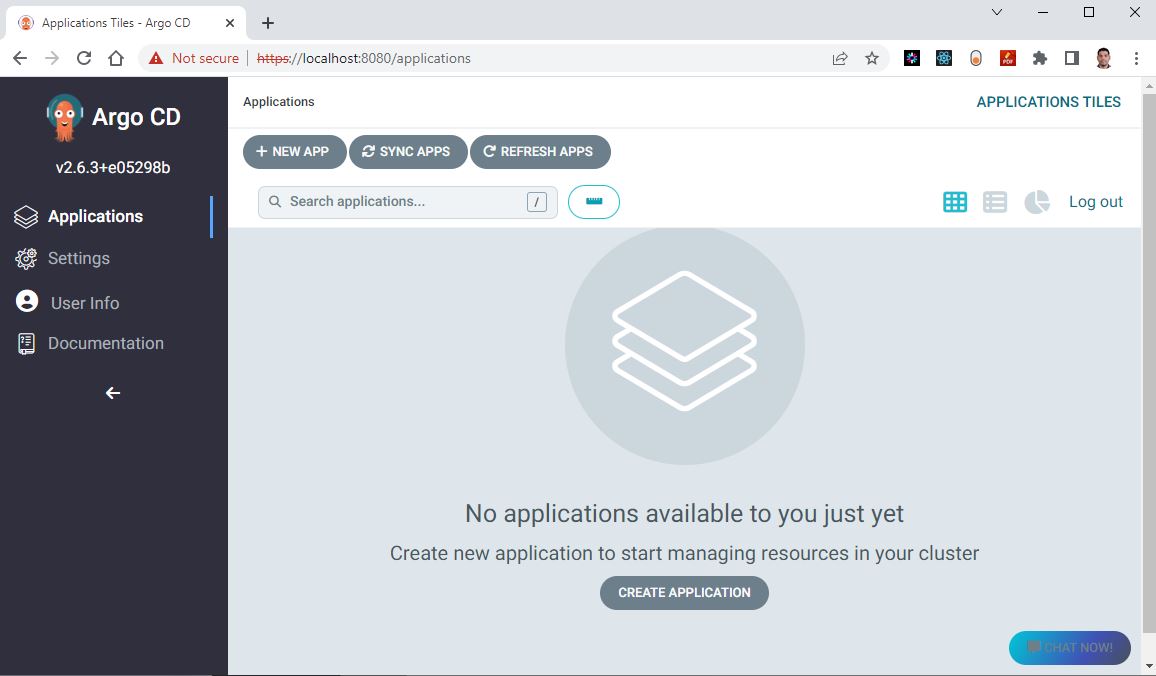The width and height of the screenshot is (1156, 676).
Task: Open the Chrome three-dot menu
Action: (1136, 58)
